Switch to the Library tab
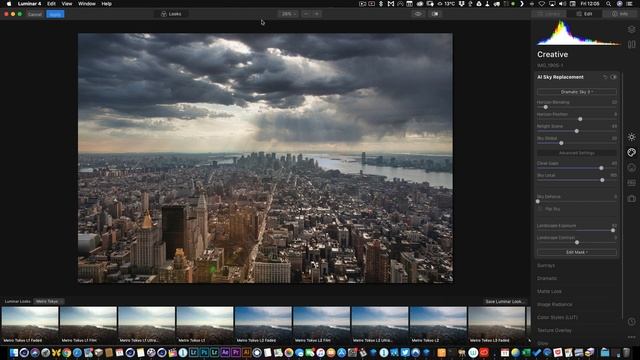 pyautogui.click(x=549, y=14)
